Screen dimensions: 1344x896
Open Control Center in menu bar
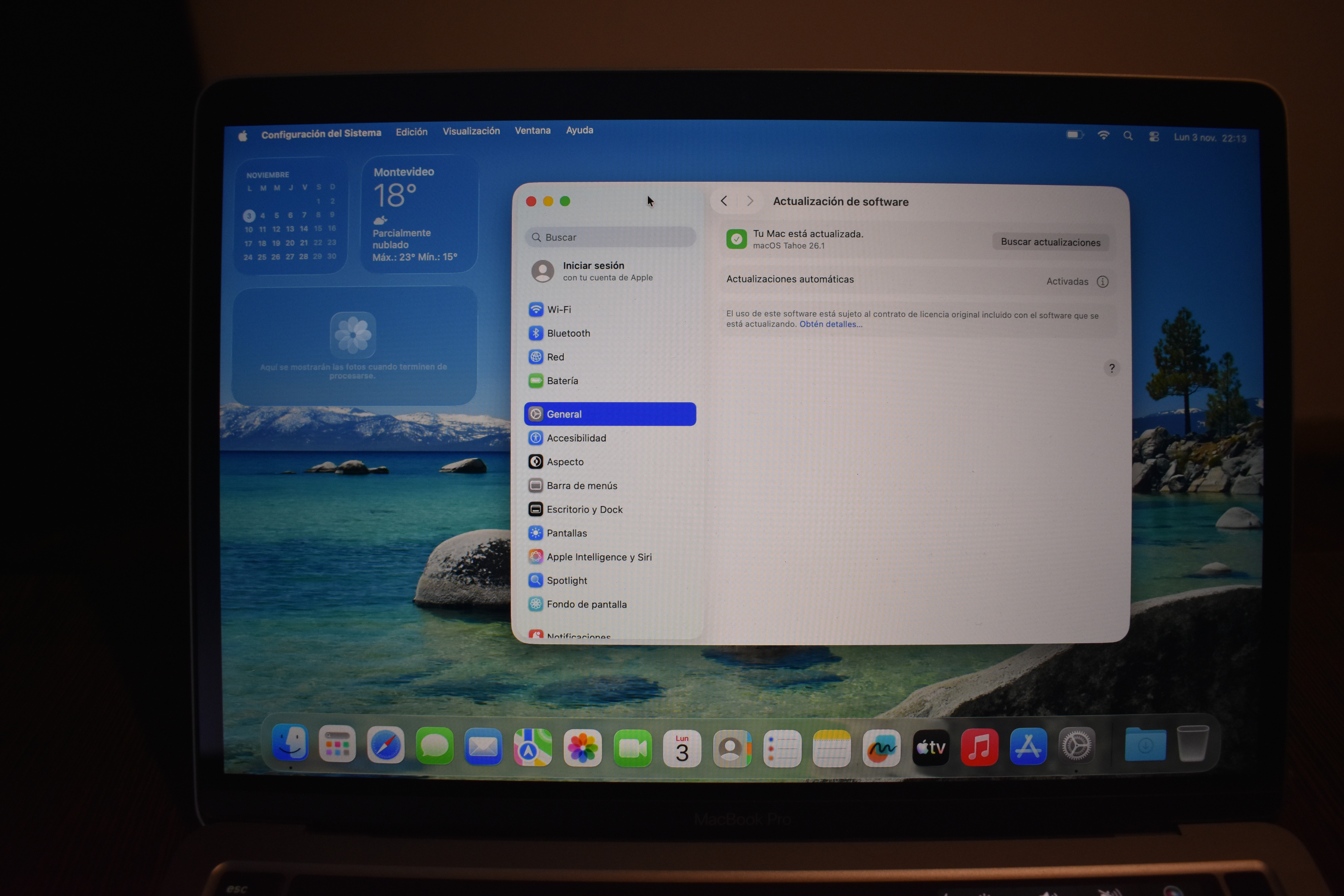[x=1154, y=137]
